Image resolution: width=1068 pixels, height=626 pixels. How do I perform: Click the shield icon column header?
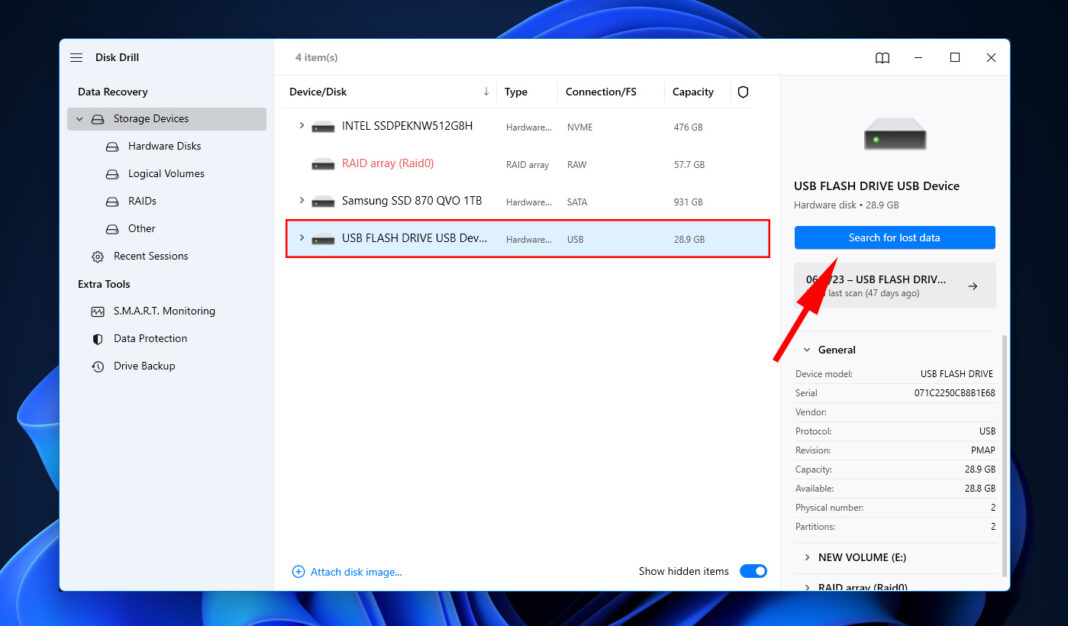(743, 92)
